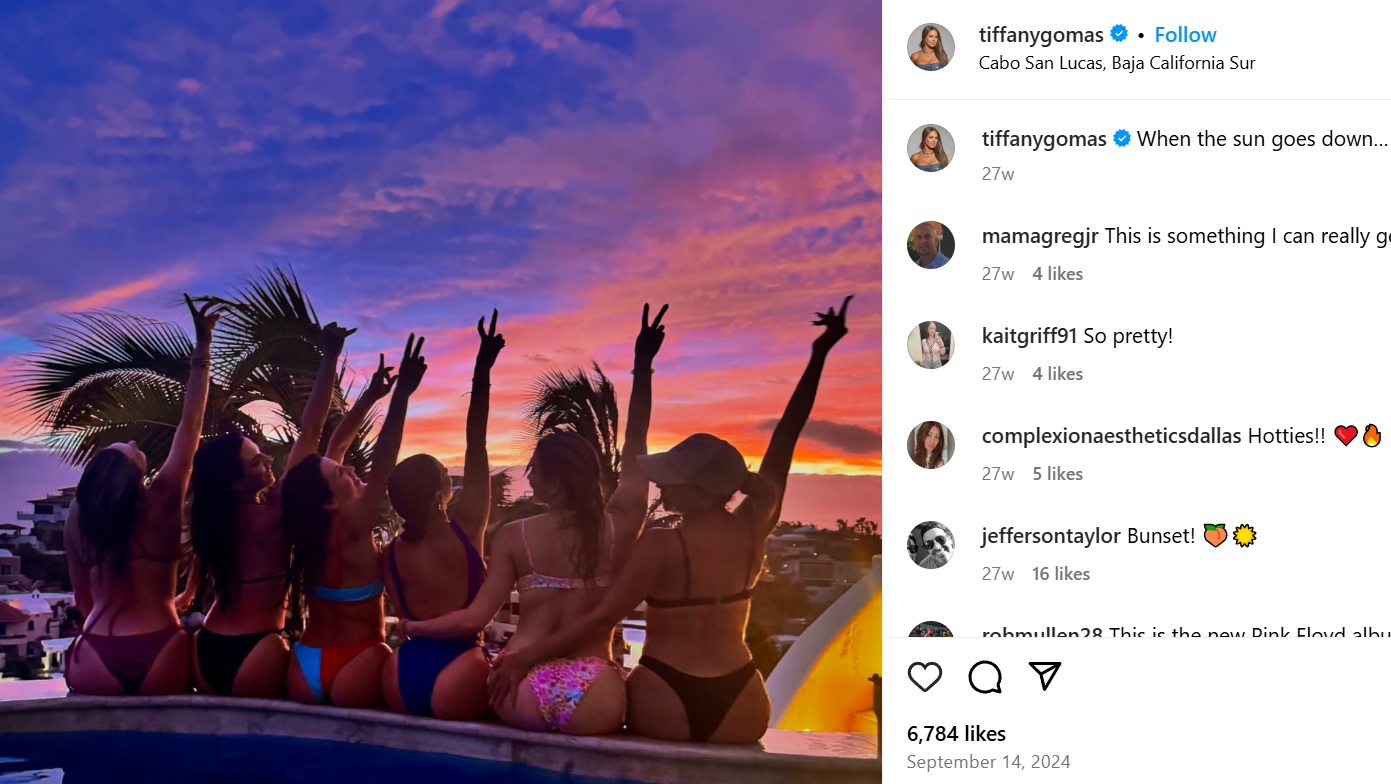Open tiffanygomas header profile picture
This screenshot has width=1391, height=784.
coord(931,47)
